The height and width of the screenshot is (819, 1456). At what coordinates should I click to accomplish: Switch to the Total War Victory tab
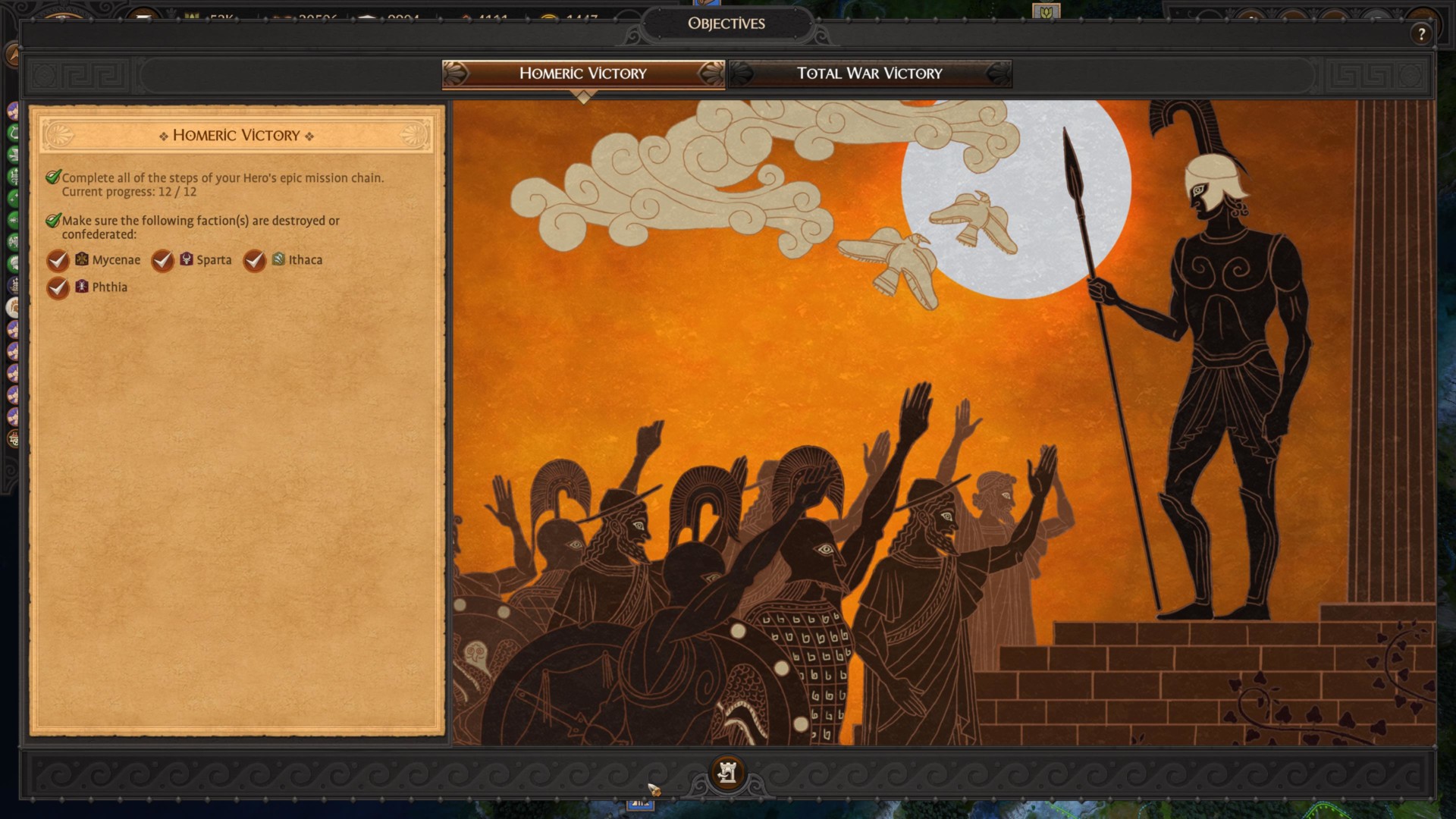(869, 74)
